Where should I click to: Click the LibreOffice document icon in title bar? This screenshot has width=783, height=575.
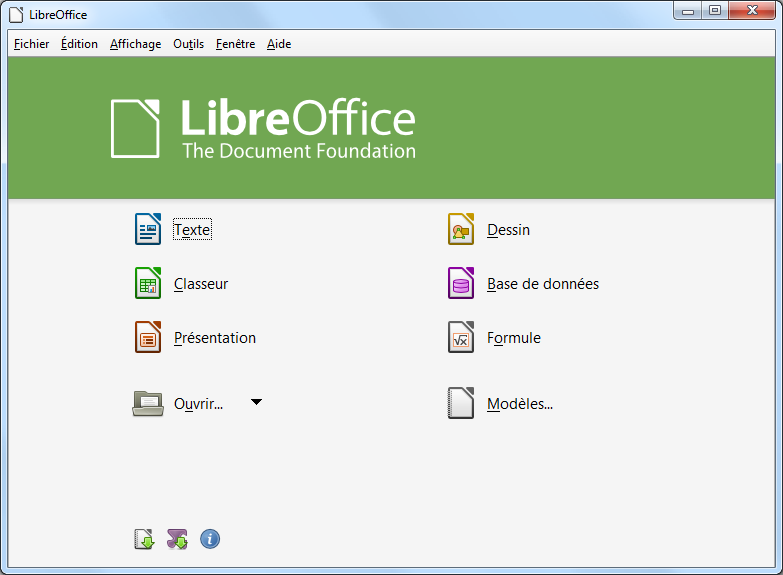[16, 14]
